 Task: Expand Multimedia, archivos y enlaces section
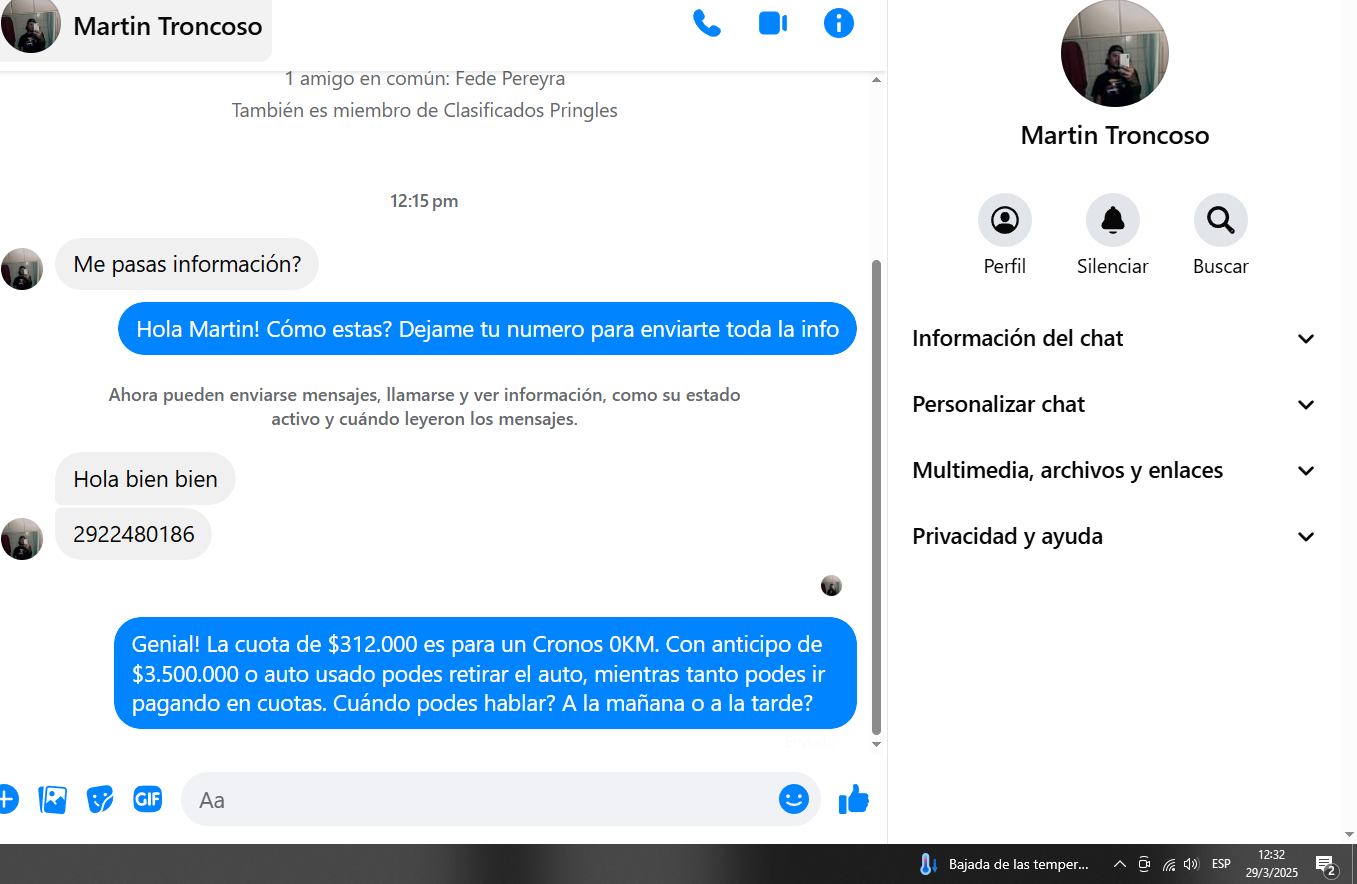1114,470
